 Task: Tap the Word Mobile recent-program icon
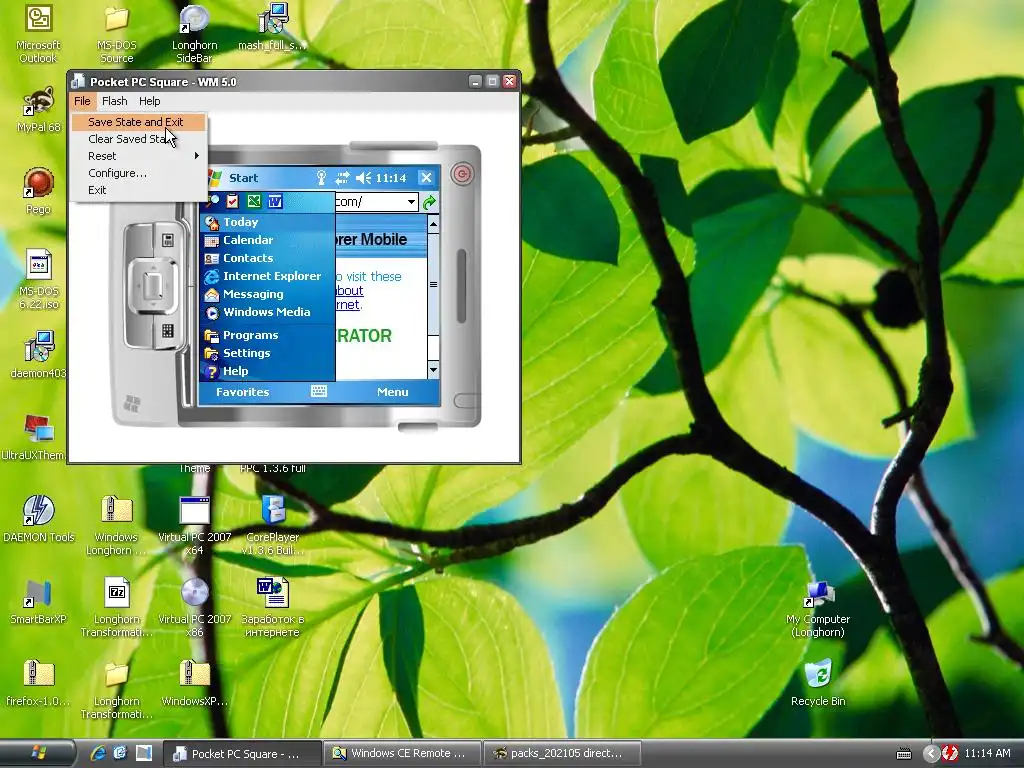pyautogui.click(x=276, y=202)
